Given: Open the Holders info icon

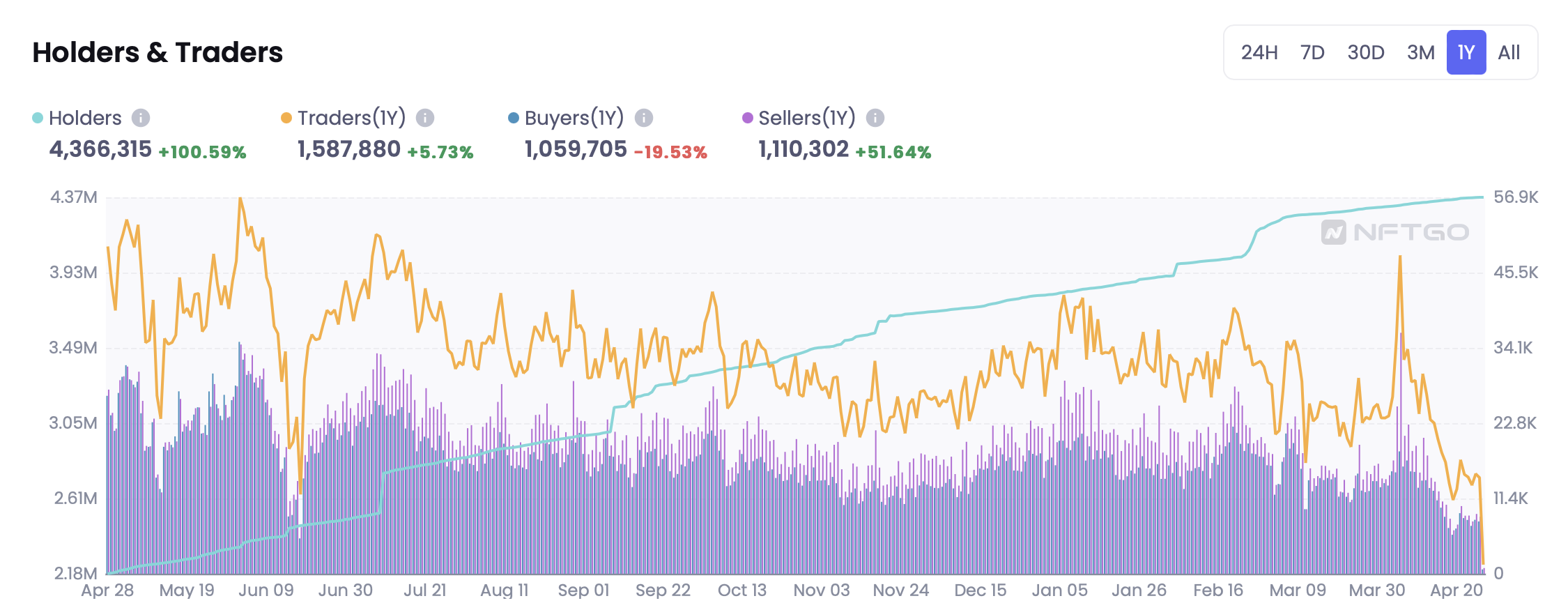Looking at the screenshot, I should (141, 118).
